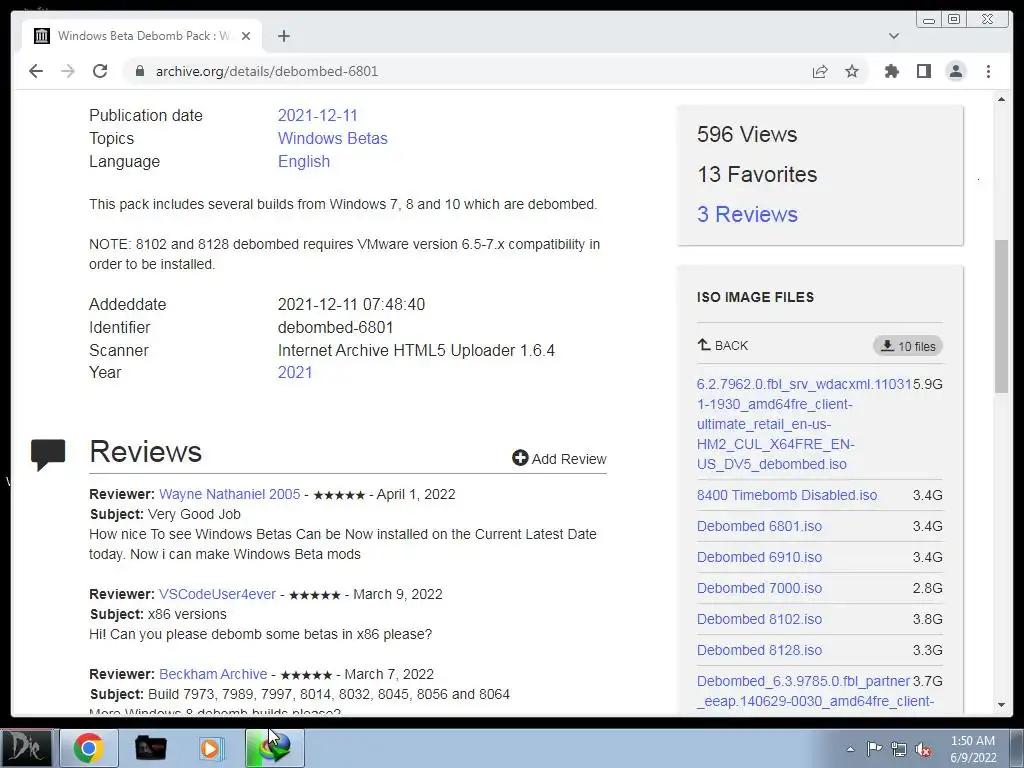Click the lock site info icon
1024x768 pixels.
coord(139,71)
